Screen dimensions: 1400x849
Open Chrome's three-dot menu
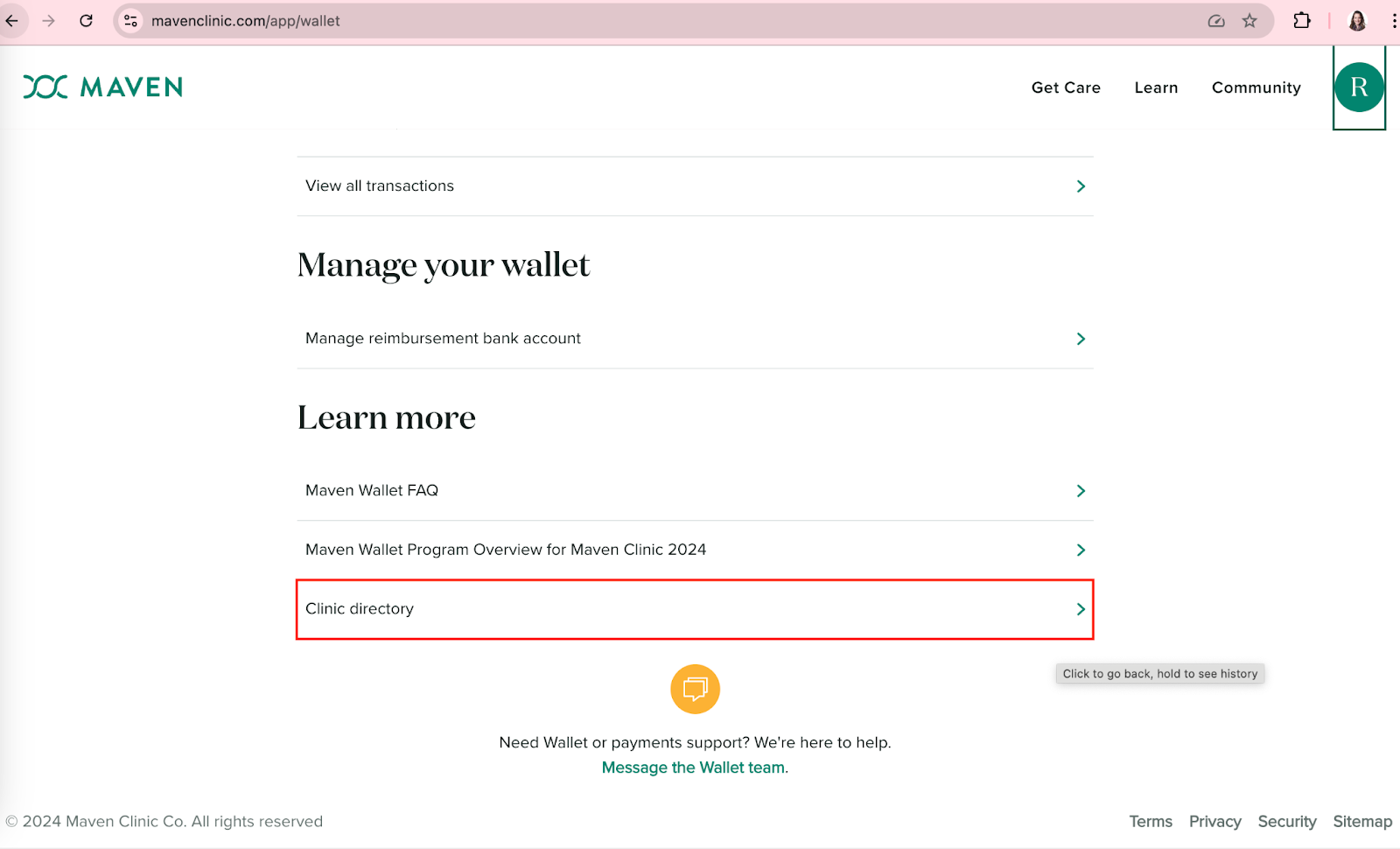coord(1394,21)
